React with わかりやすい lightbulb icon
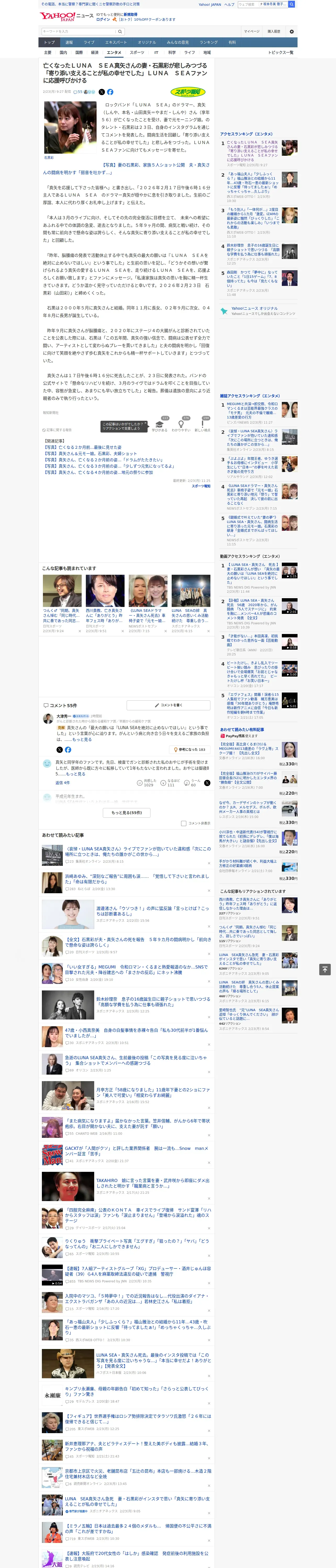Screen dimensions: 336x1568 (181, 424)
